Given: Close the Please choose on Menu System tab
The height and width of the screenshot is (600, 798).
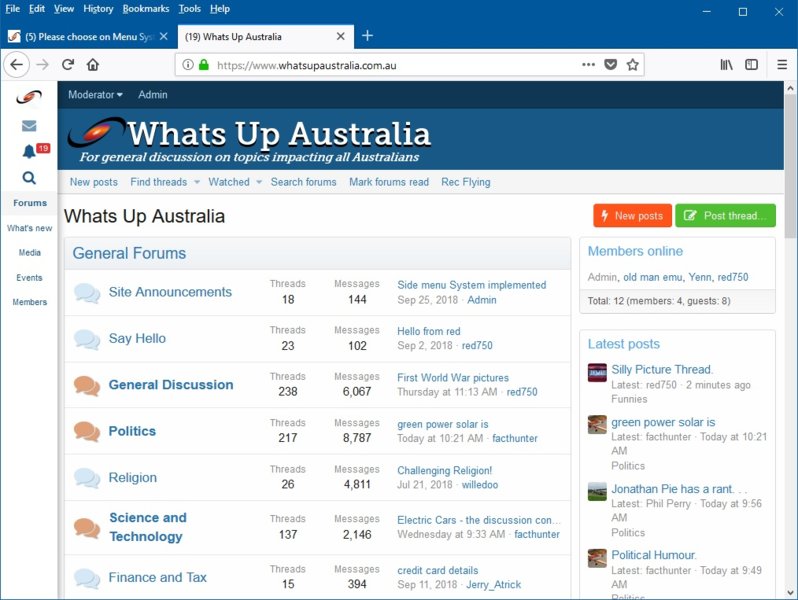Looking at the screenshot, I should [163, 37].
